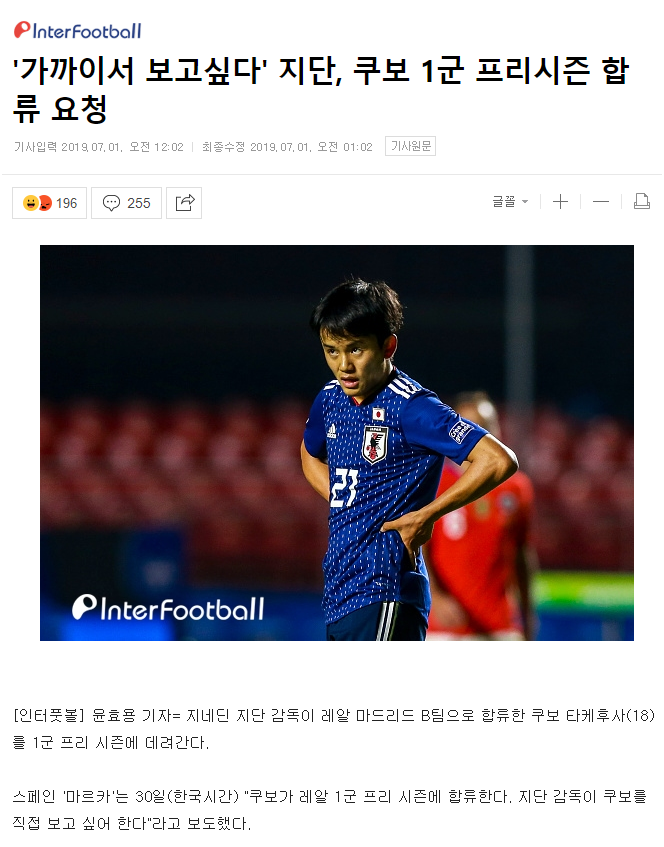The height and width of the screenshot is (847, 664).
Task: Click the 최종수정 last-modified timestamp
Action: (287, 147)
